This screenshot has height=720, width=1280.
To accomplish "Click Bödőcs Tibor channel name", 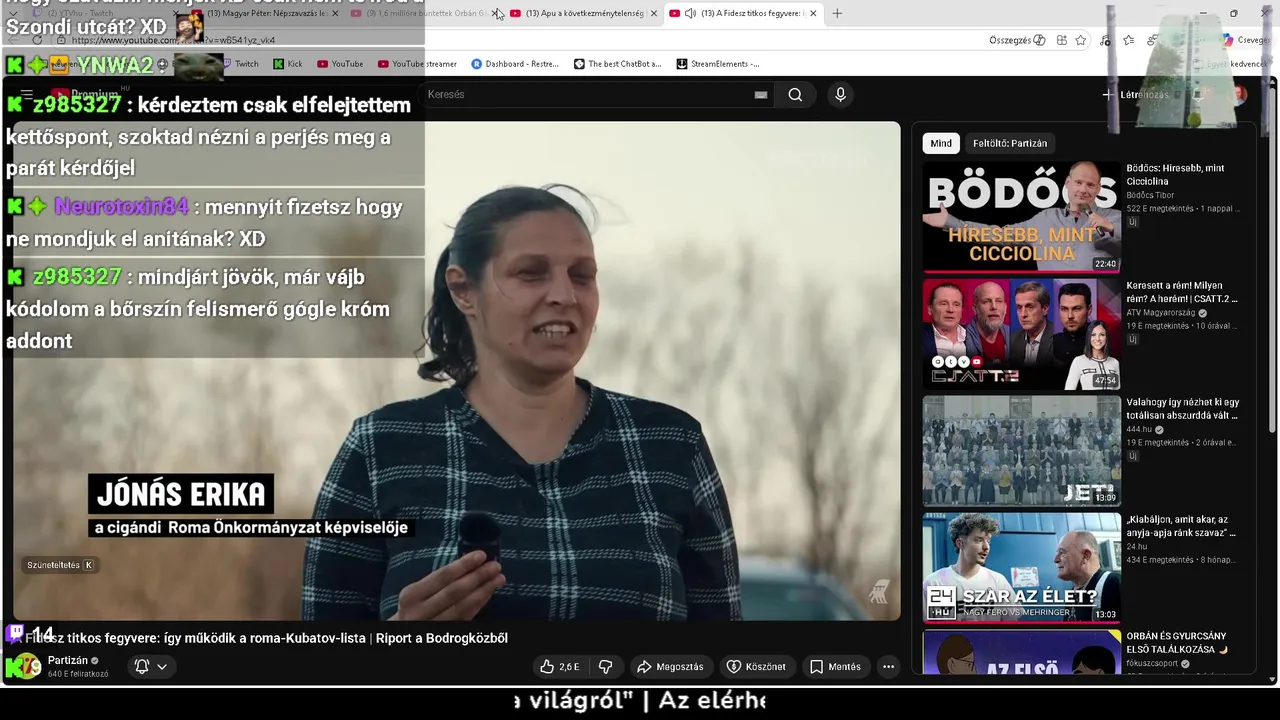I will pos(1150,195).
